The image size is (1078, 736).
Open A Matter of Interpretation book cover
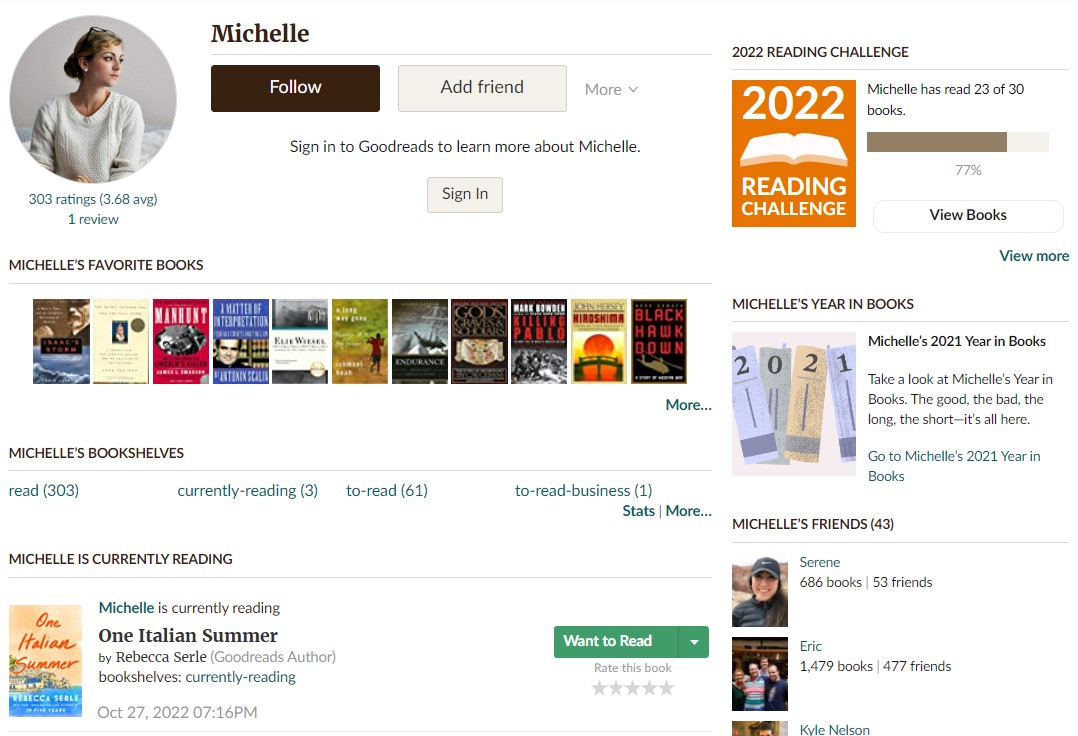pos(241,342)
